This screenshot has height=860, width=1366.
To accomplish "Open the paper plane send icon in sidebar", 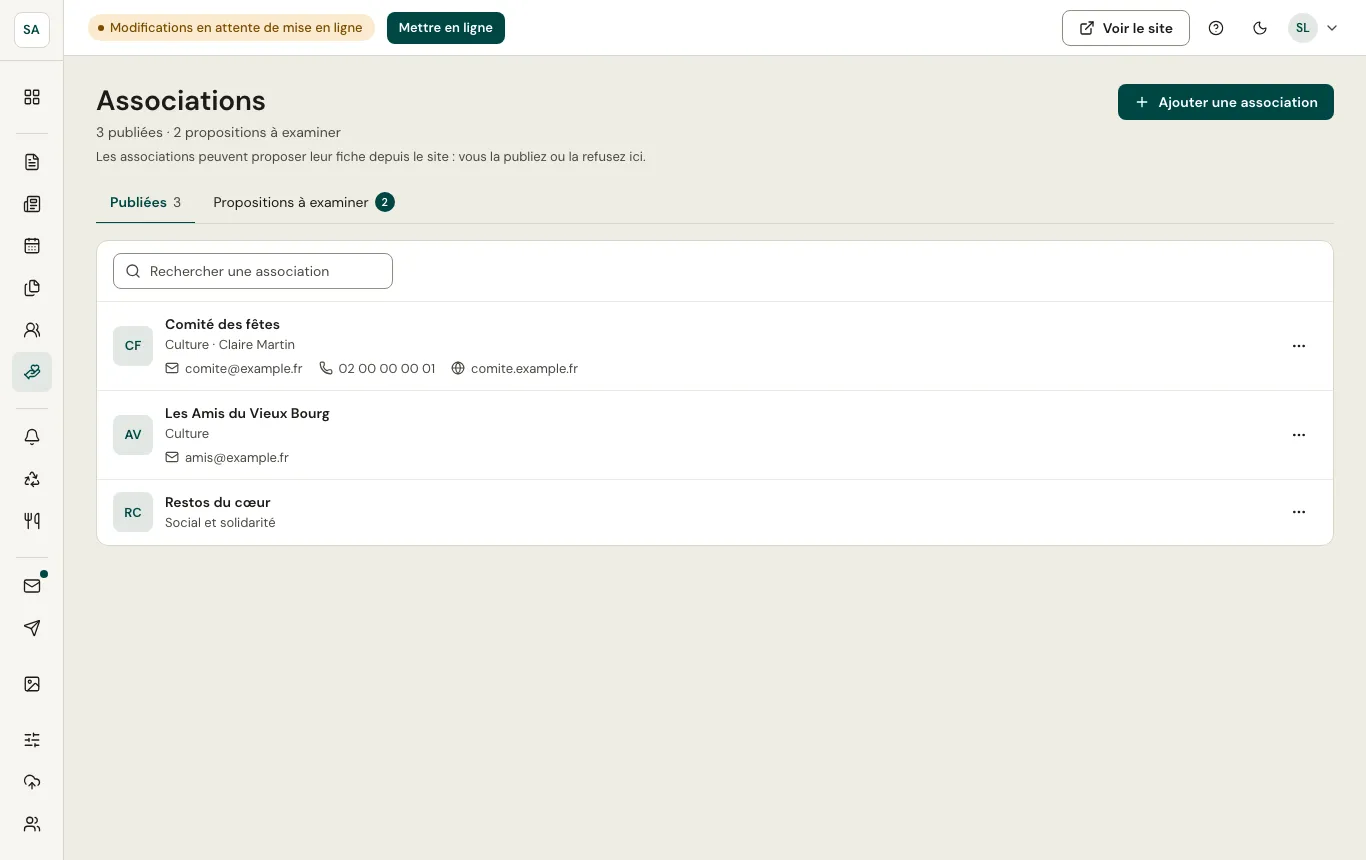I will [x=32, y=628].
